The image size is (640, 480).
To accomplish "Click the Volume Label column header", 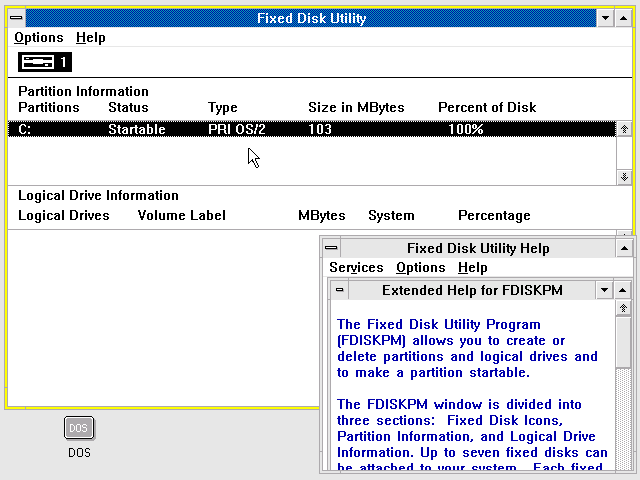I will pos(182,215).
